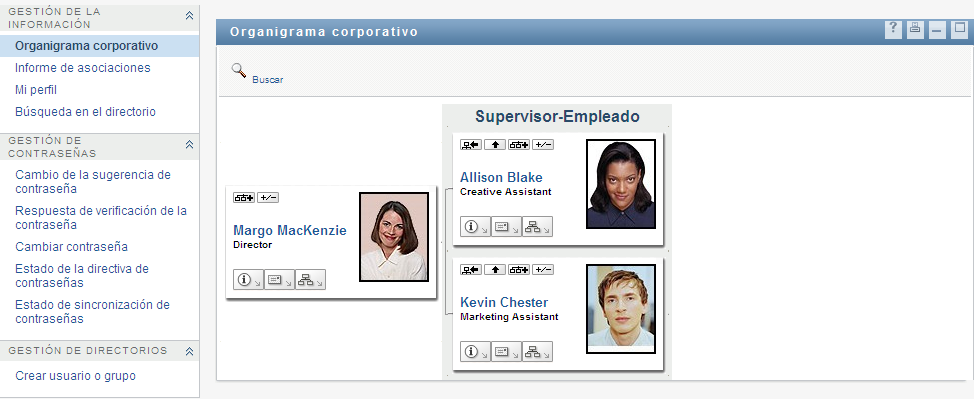Click the Allison Blake name link
The width and height of the screenshot is (974, 399).
point(501,177)
